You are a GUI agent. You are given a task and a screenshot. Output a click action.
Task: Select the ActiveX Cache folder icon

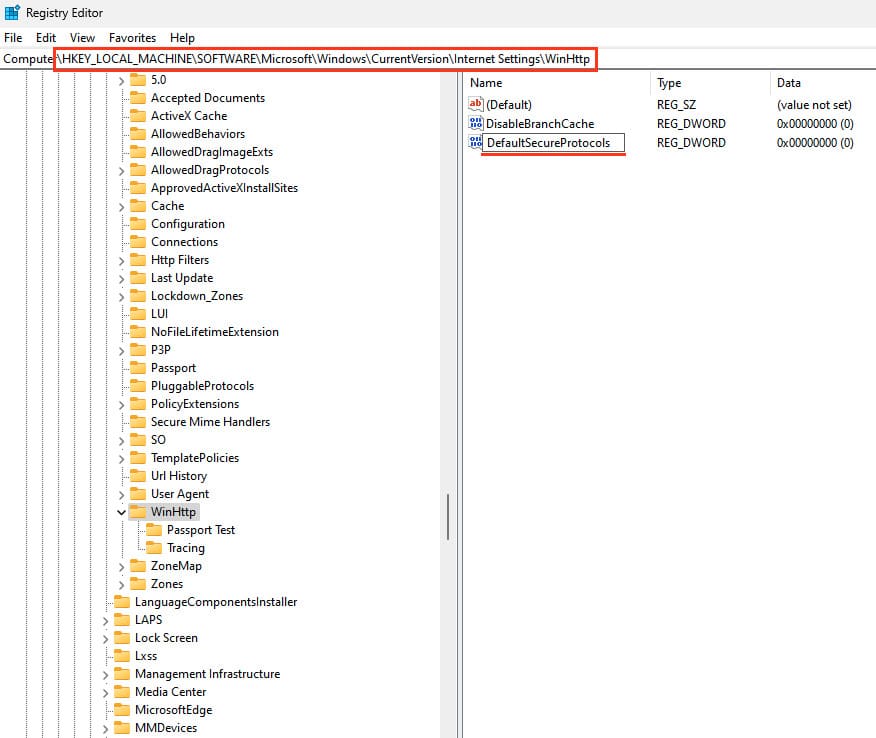137,116
